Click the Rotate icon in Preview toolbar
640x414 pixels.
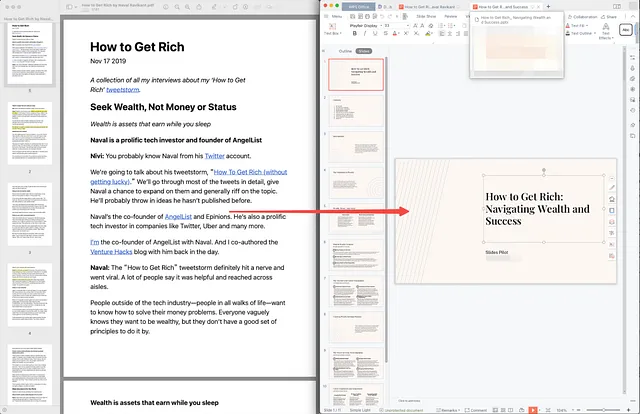[235, 7]
